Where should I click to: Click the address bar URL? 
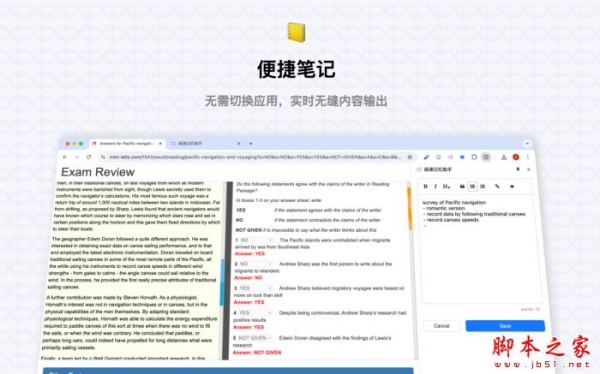(x=255, y=157)
